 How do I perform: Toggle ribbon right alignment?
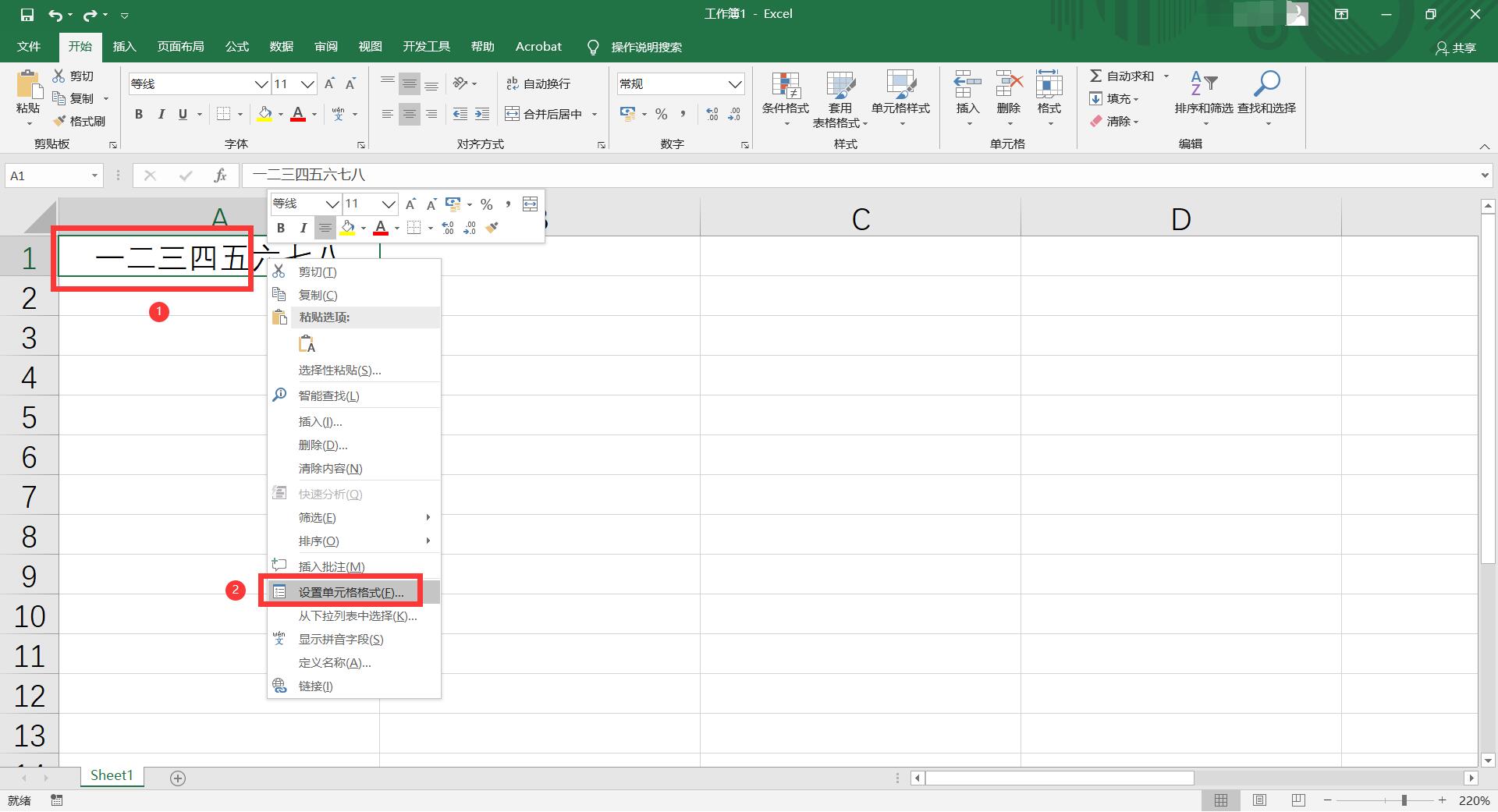(431, 114)
